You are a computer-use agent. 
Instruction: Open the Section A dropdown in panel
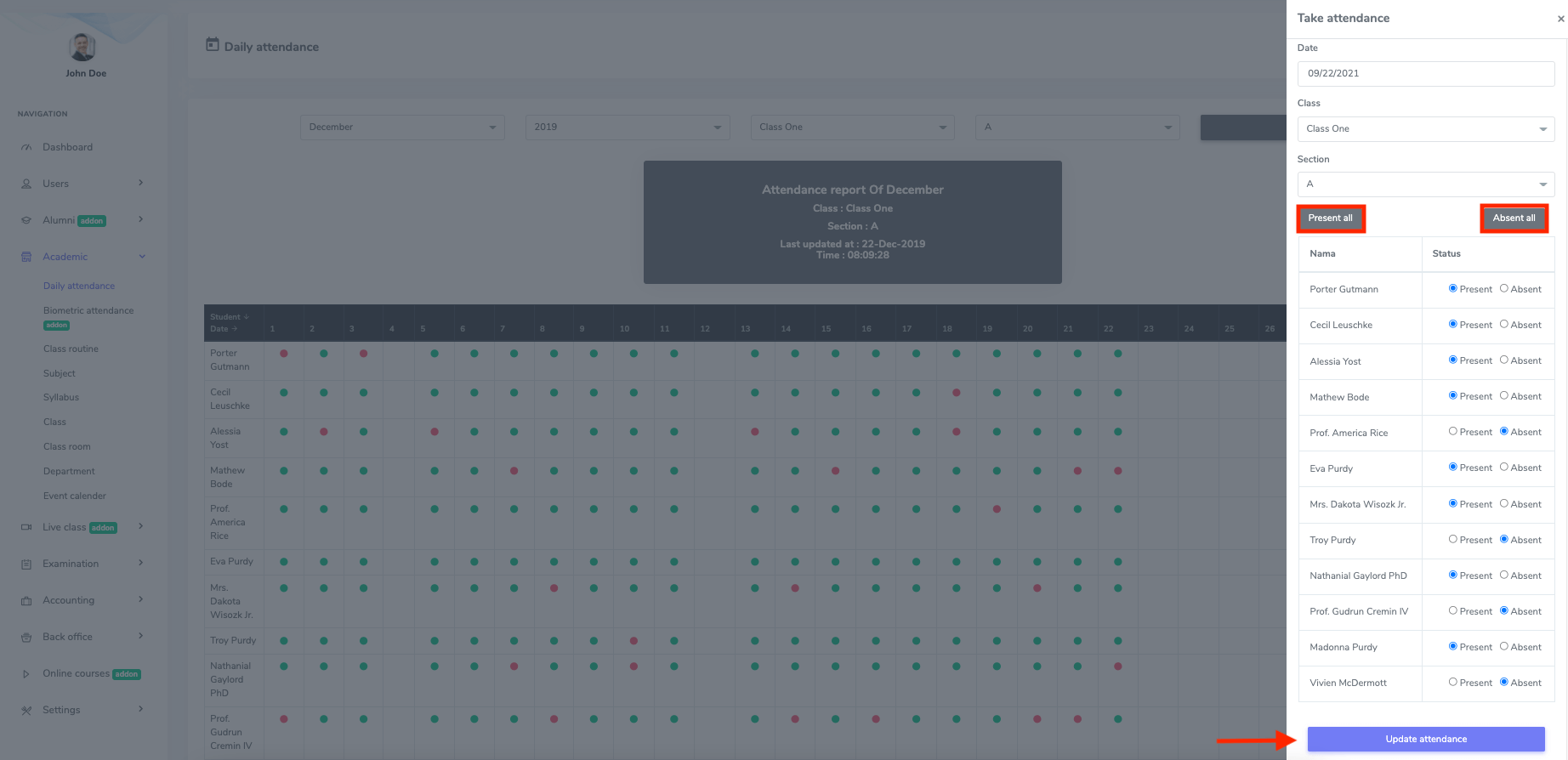click(1426, 184)
